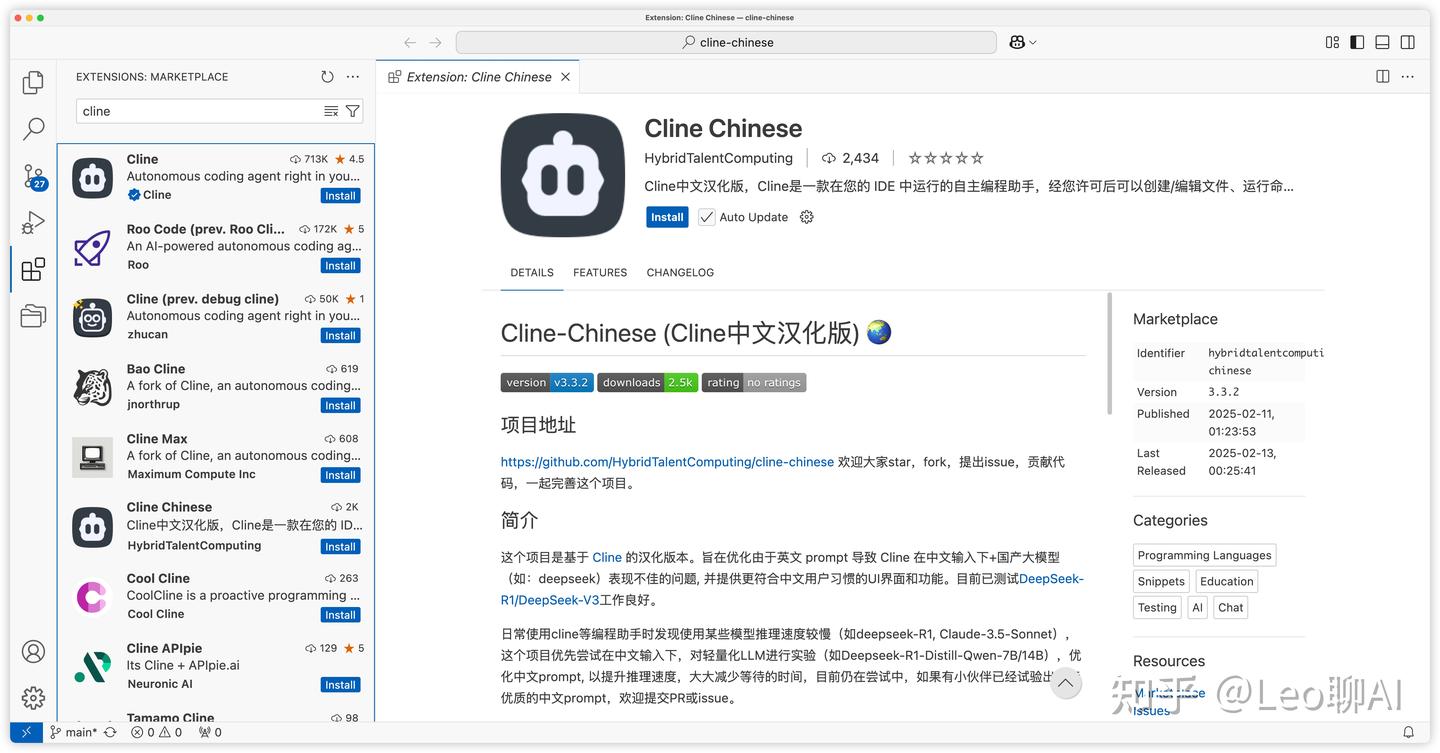The height and width of the screenshot is (753, 1440).
Task: Toggle the Primary Side Bar
Action: (1355, 42)
